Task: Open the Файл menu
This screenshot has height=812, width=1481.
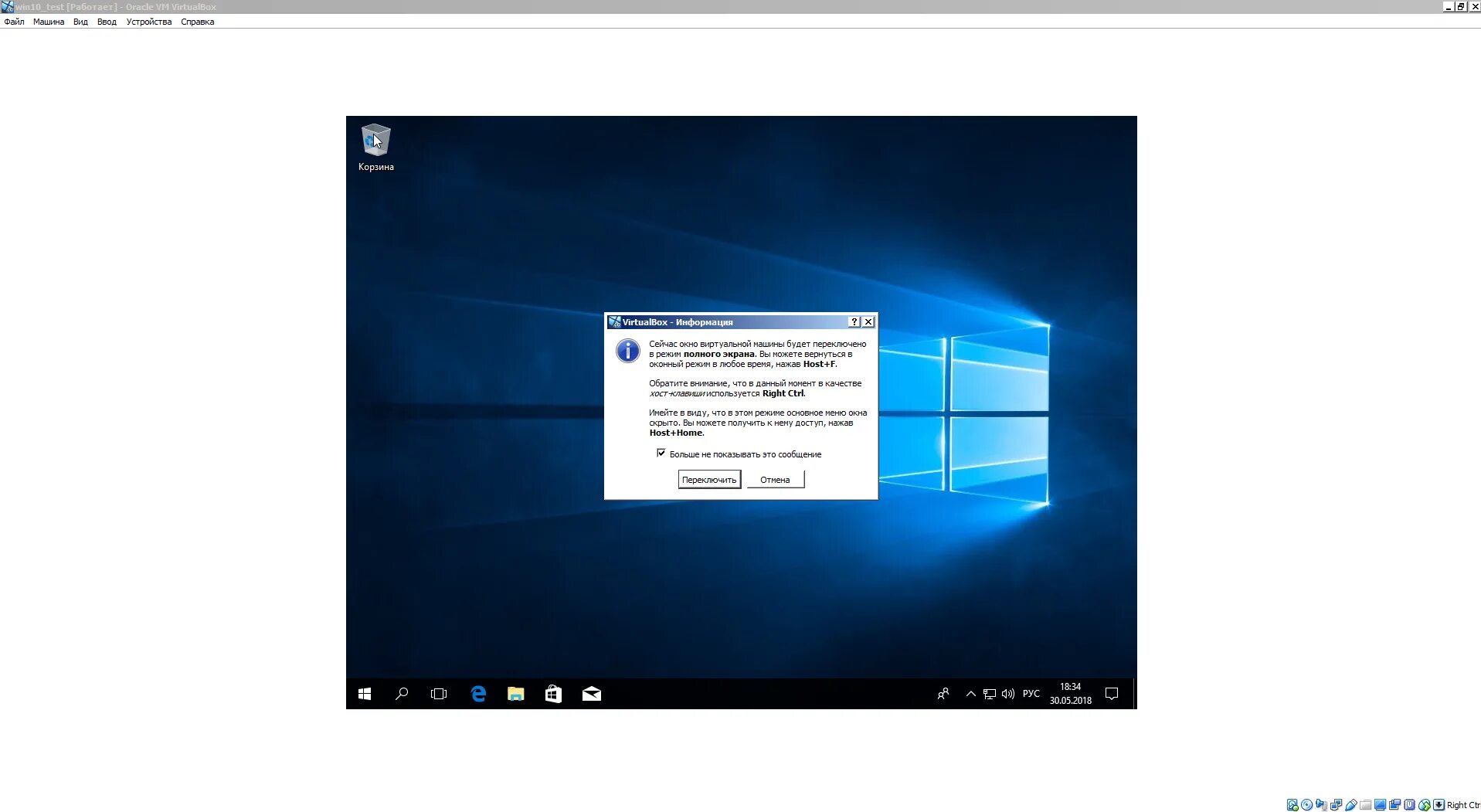Action: click(x=14, y=22)
